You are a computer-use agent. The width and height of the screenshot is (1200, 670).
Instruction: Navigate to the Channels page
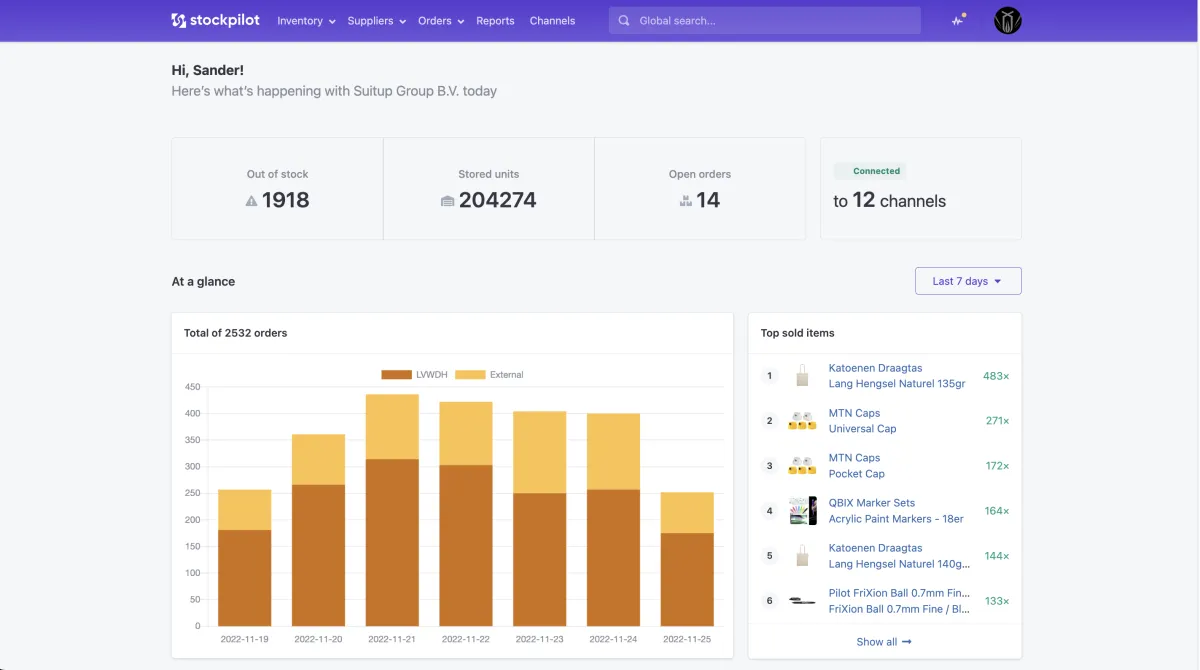point(552,21)
